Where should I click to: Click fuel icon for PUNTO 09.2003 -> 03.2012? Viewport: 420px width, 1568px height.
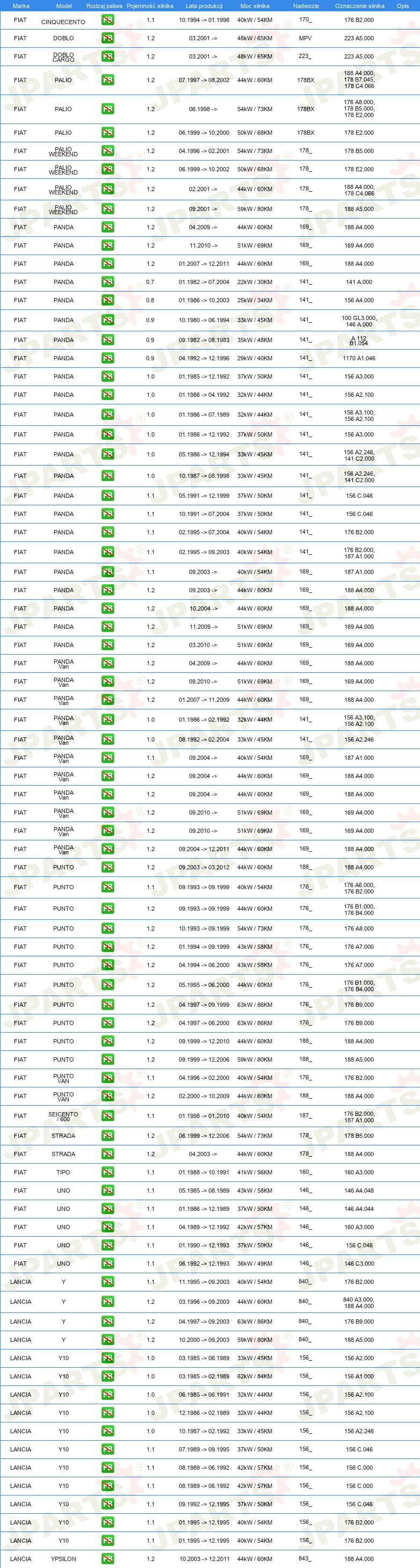click(108, 867)
